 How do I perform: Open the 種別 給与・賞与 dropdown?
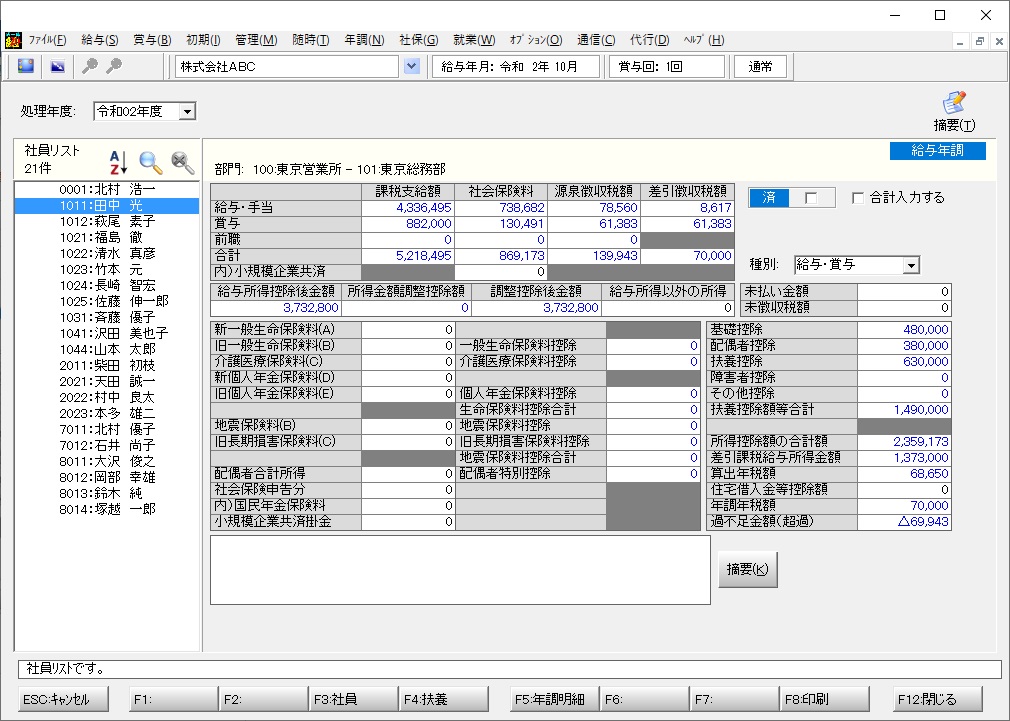click(x=911, y=265)
